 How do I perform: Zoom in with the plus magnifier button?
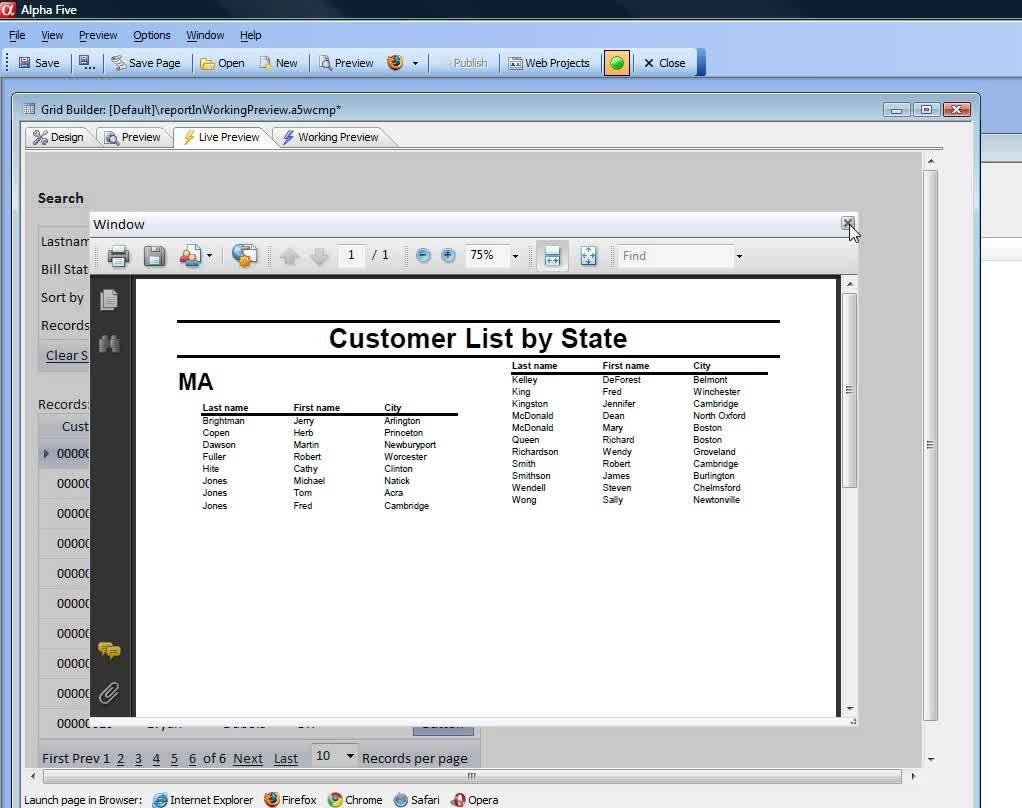click(x=448, y=256)
